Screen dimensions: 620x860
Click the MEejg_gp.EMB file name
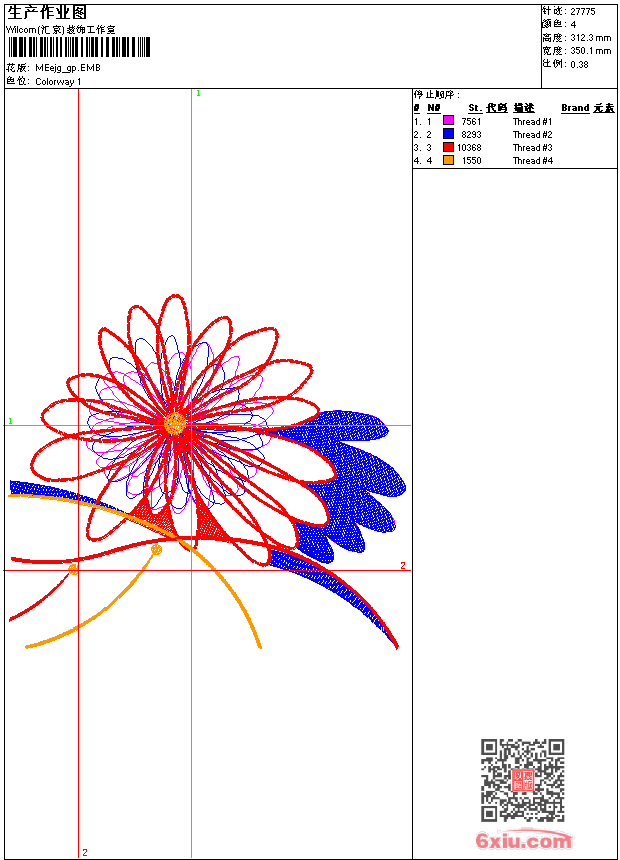click(67, 68)
